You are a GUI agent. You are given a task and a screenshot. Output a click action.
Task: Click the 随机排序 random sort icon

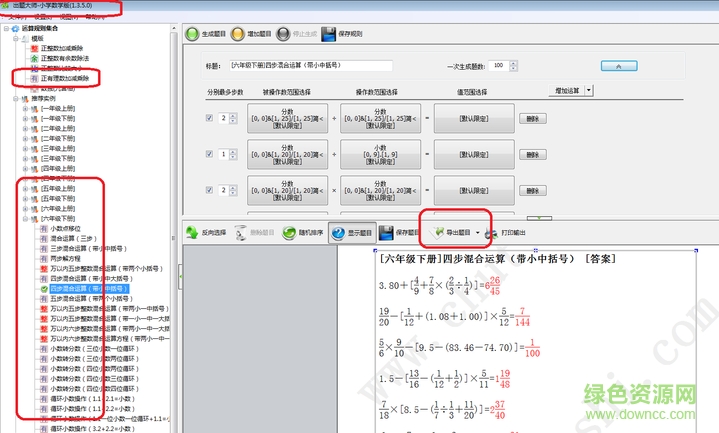point(290,232)
